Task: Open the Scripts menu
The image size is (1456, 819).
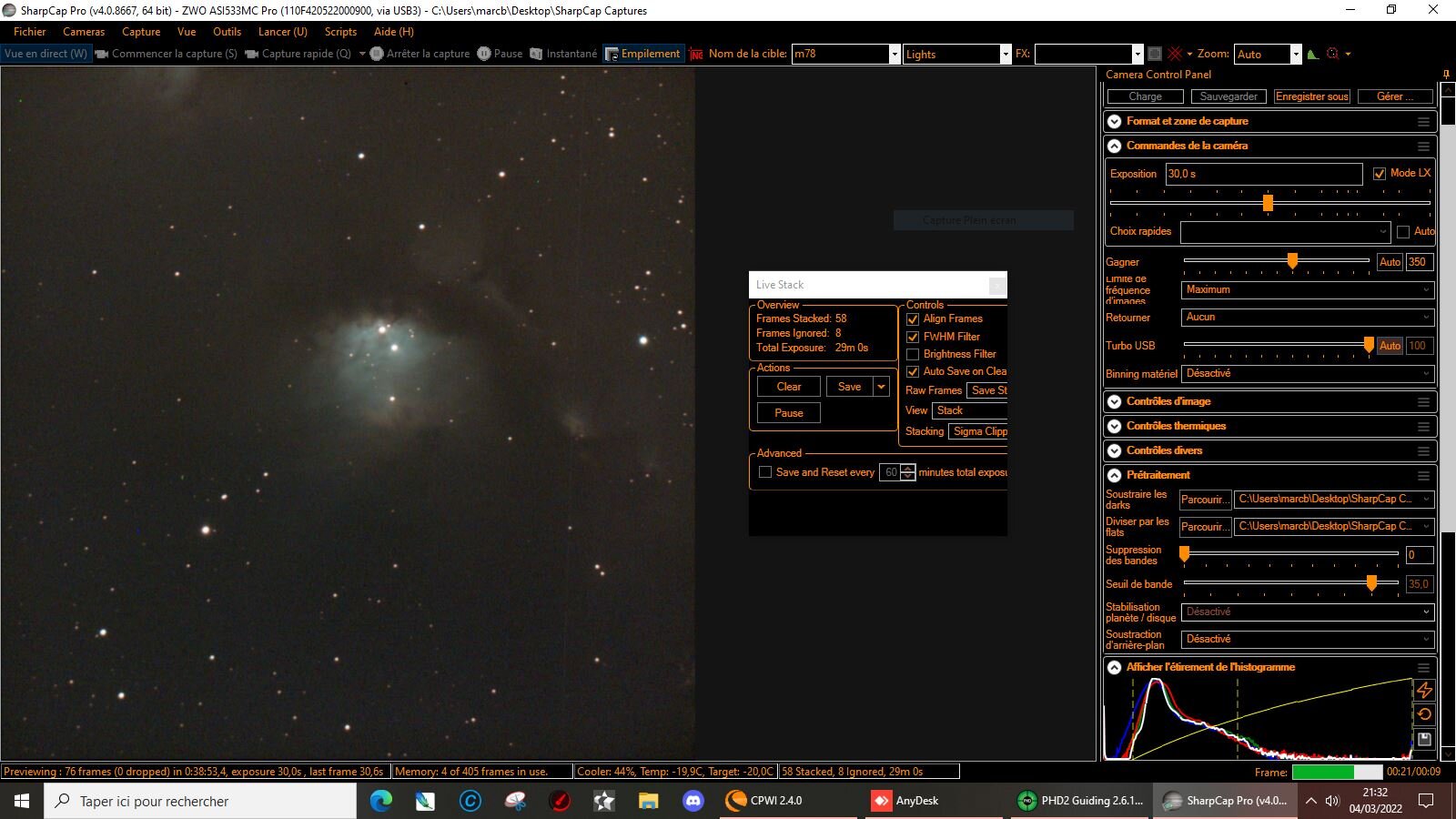Action: coord(340,32)
